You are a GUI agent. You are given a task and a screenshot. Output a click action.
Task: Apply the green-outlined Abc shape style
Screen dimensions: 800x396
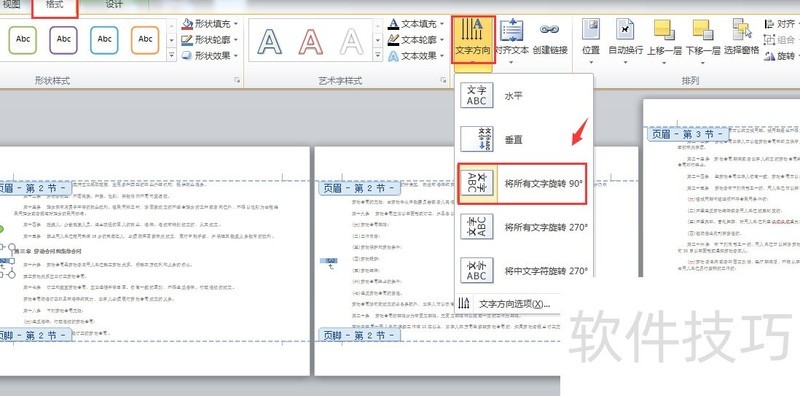(23, 40)
